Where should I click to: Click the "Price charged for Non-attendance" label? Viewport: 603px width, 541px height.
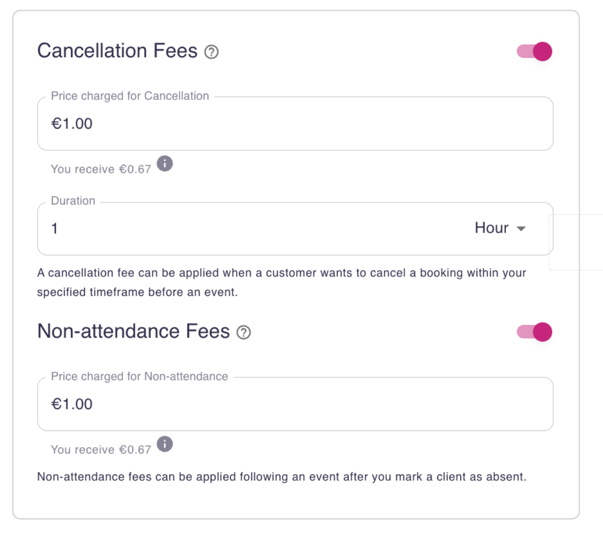139,377
